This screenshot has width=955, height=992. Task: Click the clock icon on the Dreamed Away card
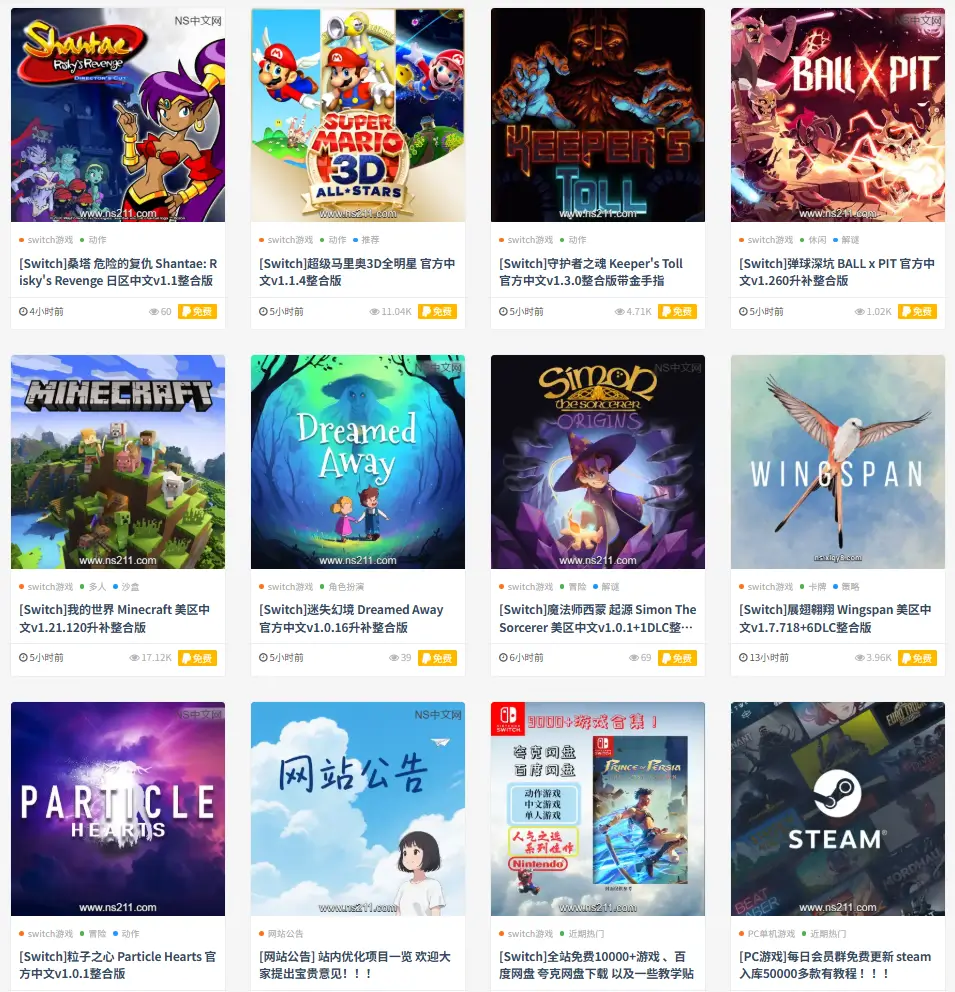click(263, 658)
